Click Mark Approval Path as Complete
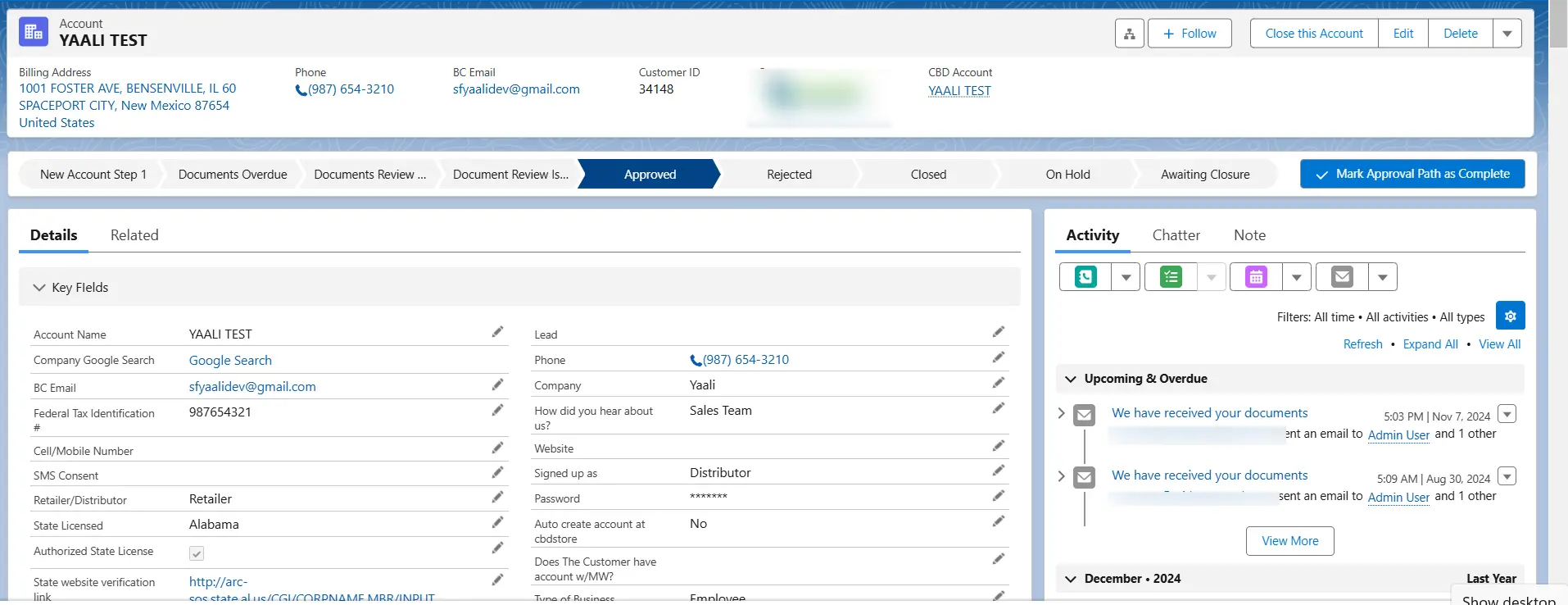This screenshot has width=1568, height=605. pos(1412,174)
